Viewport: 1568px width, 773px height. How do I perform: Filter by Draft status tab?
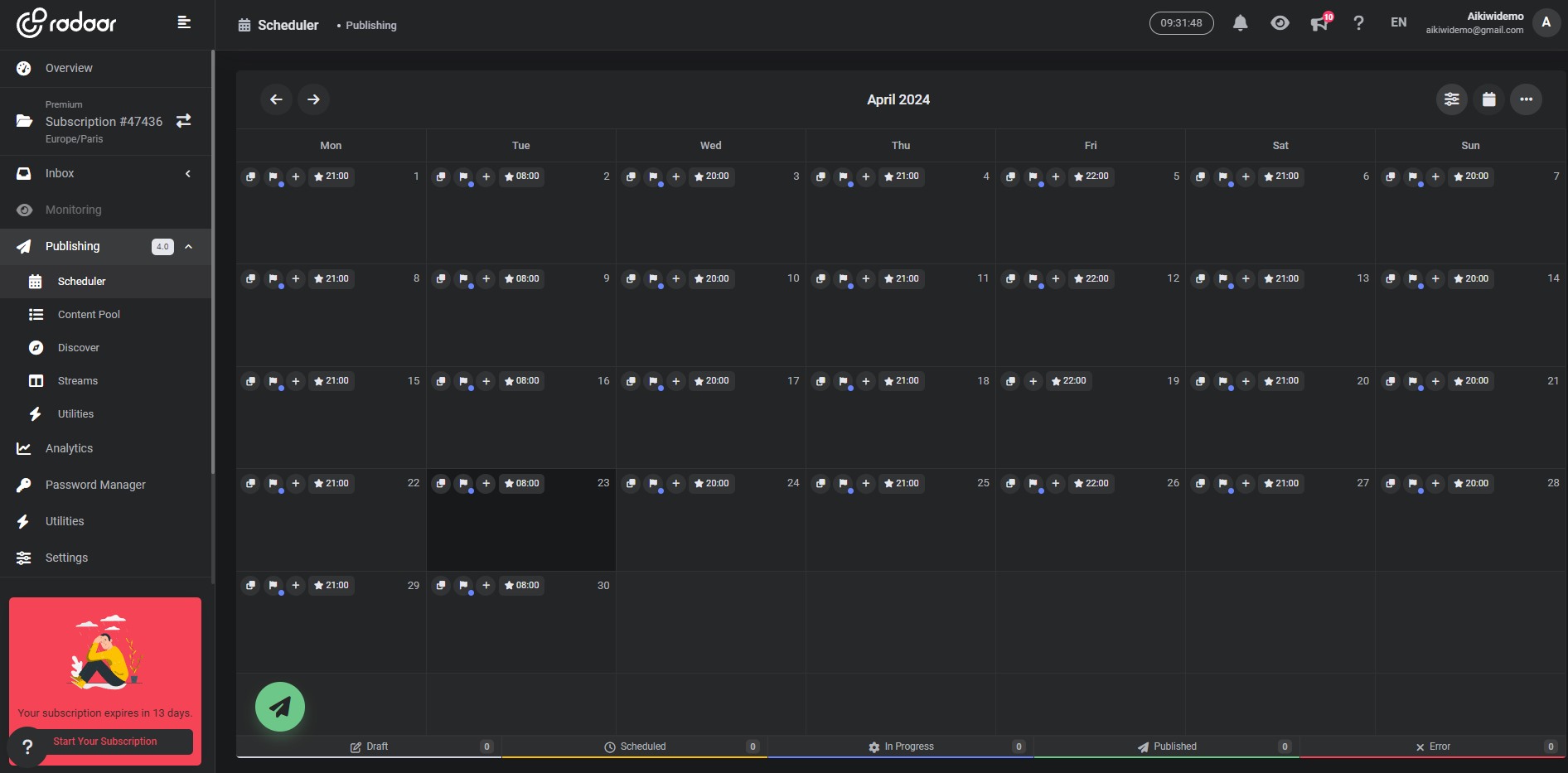(x=369, y=746)
